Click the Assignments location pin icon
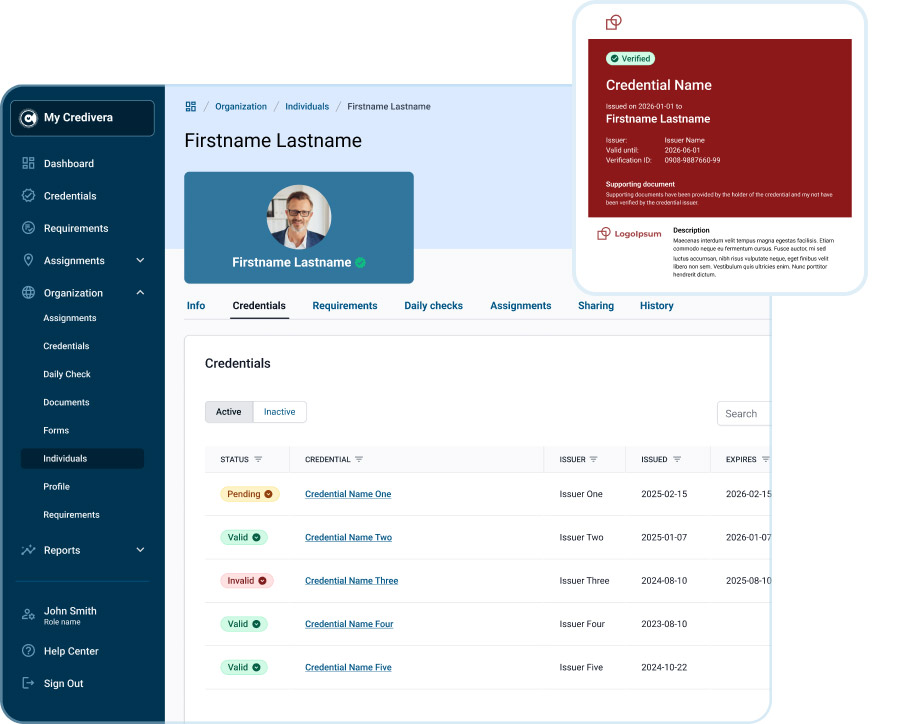The width and height of the screenshot is (905, 724). pyautogui.click(x=28, y=260)
